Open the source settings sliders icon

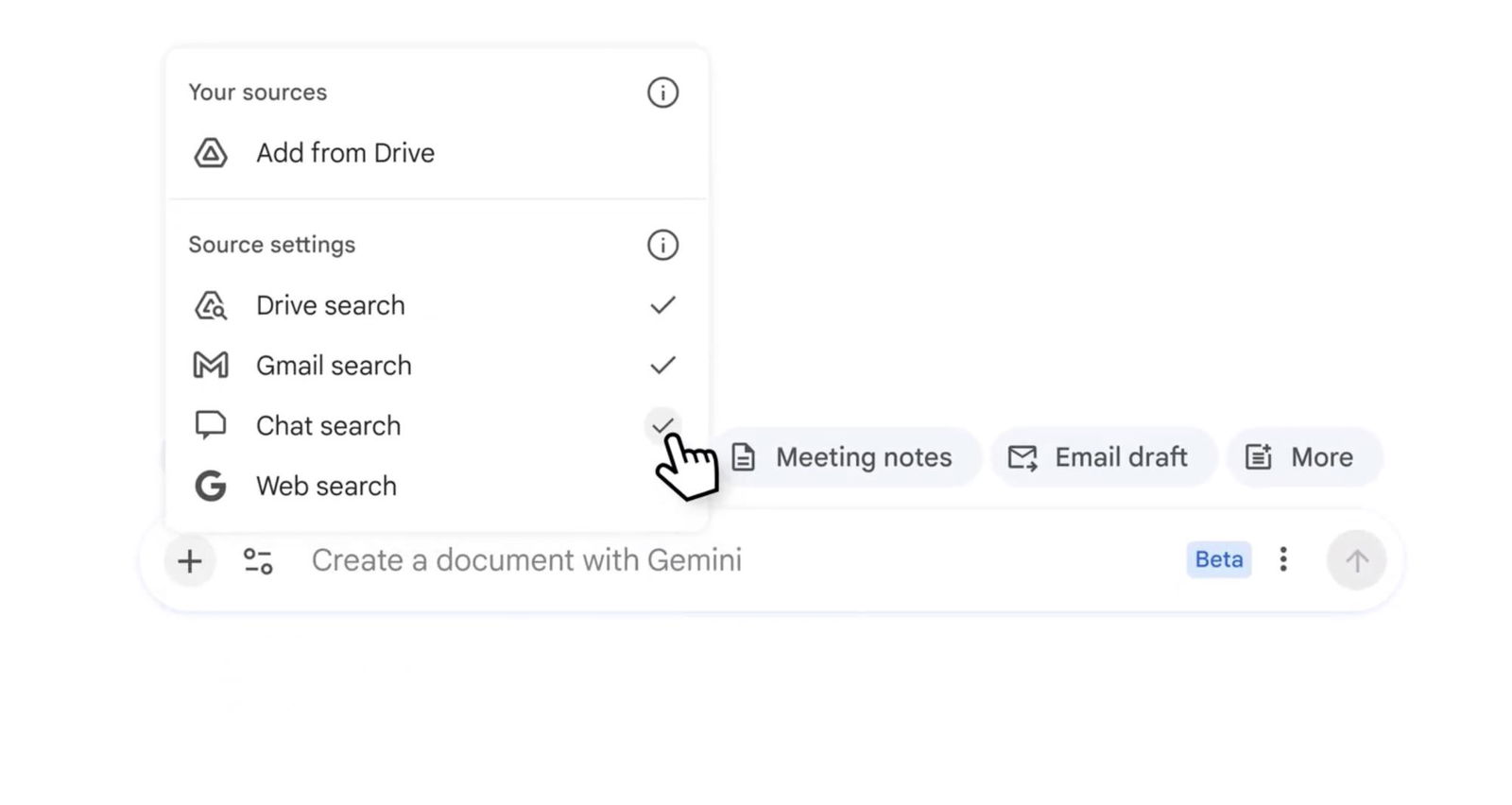[258, 561]
